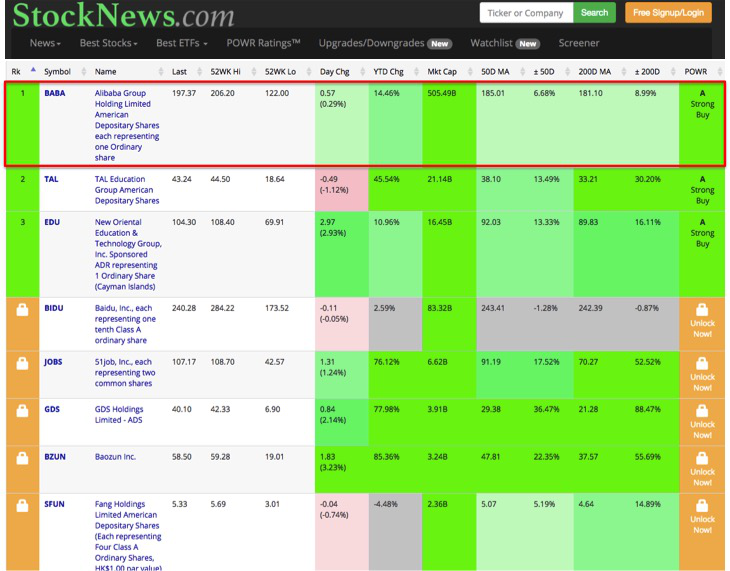Open the BZUN symbol link
This screenshot has width=730, height=571.
[x=55, y=457]
